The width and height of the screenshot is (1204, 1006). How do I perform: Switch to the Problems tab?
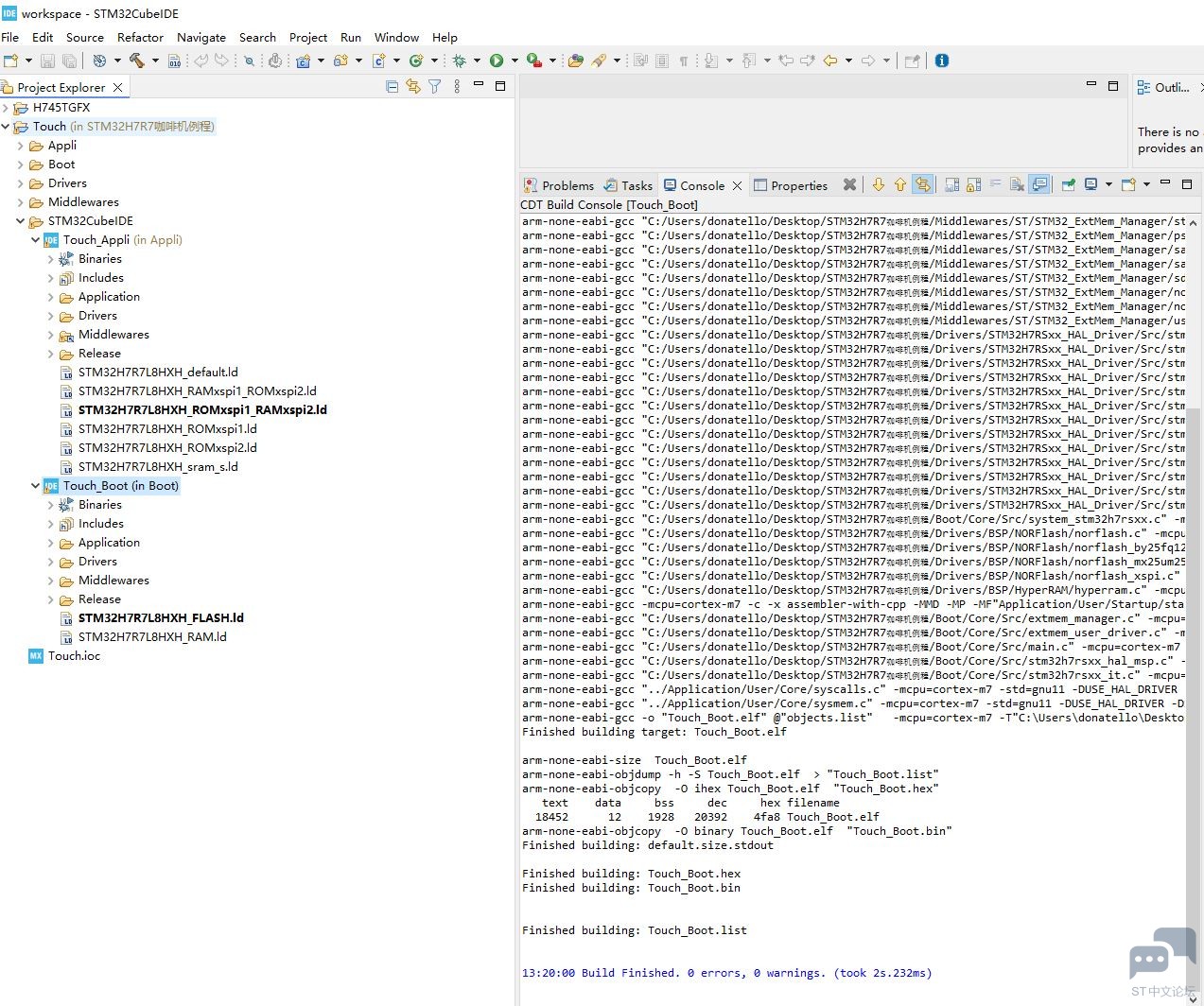pyautogui.click(x=559, y=185)
